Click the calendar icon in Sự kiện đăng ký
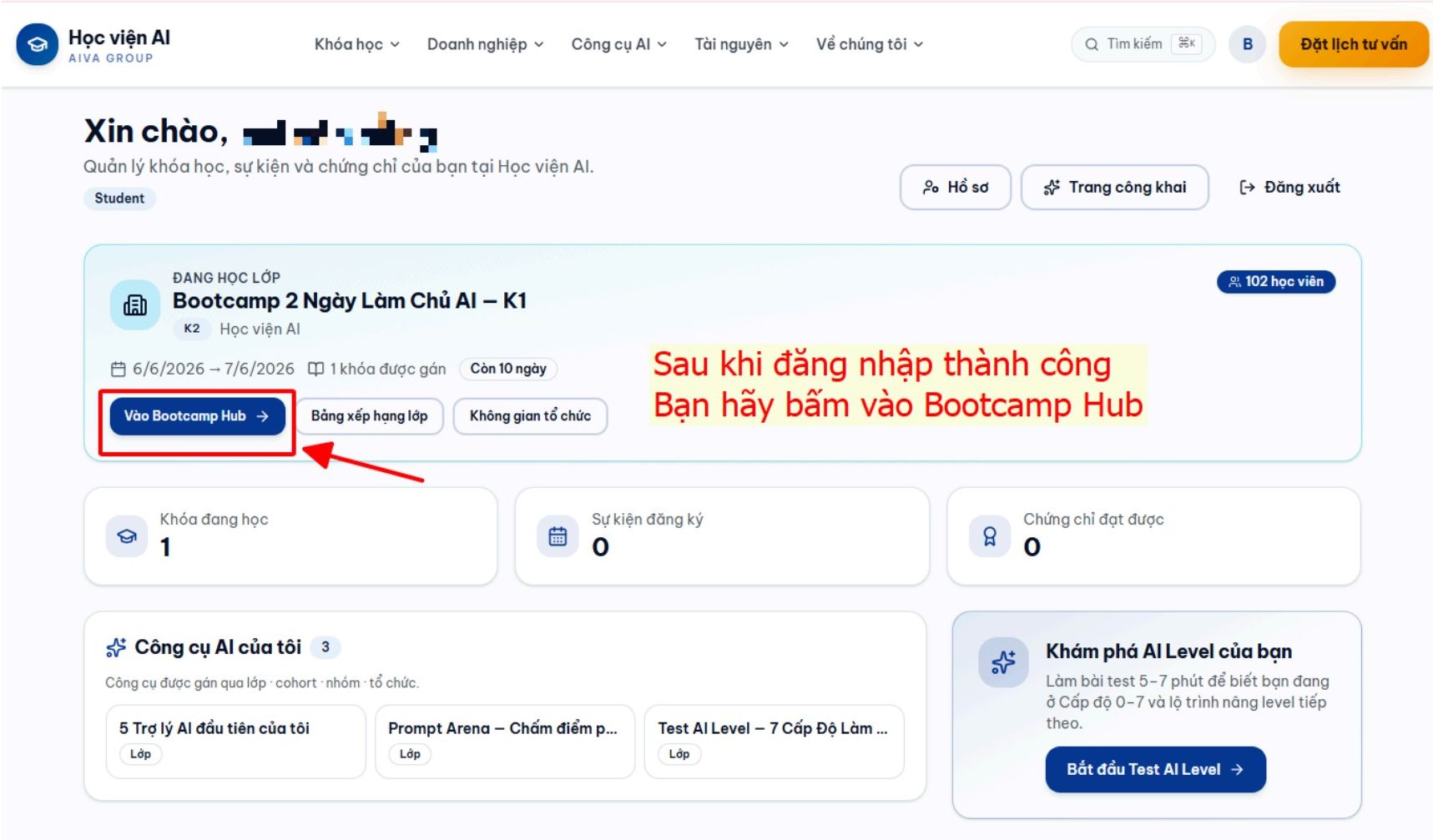1433x840 pixels. (x=558, y=536)
